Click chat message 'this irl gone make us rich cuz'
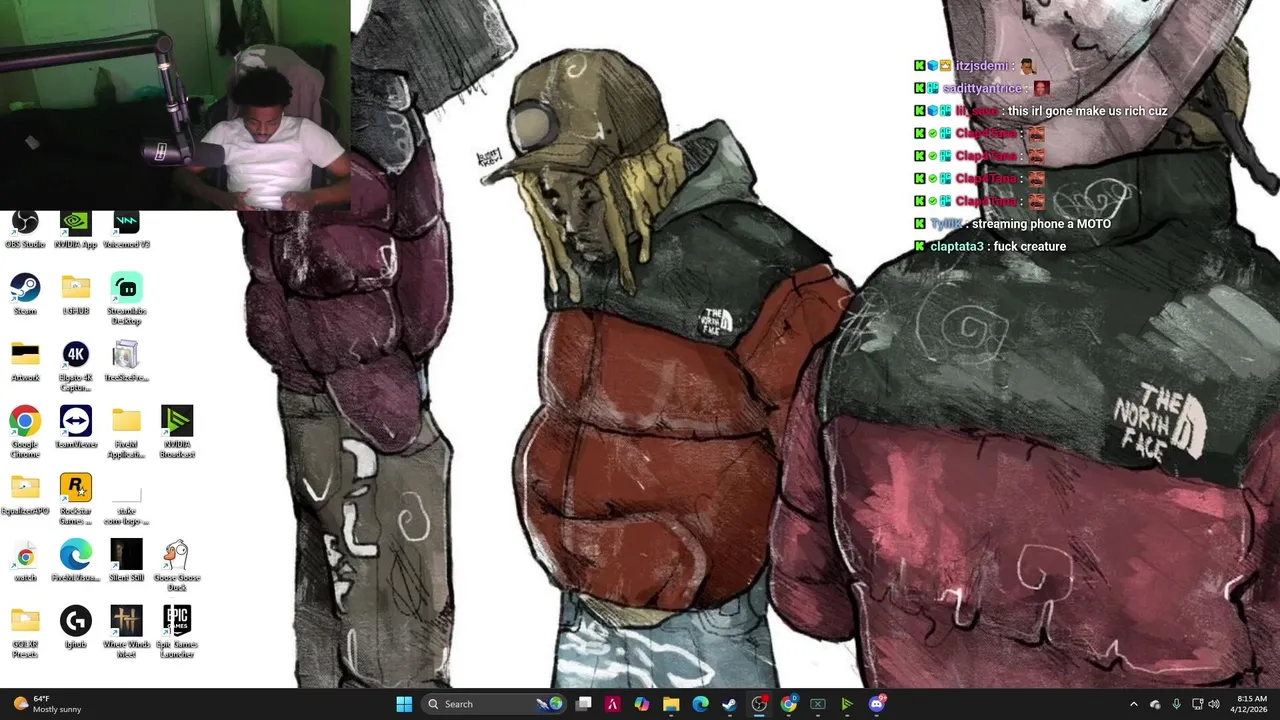1280x720 pixels. [x=1087, y=111]
